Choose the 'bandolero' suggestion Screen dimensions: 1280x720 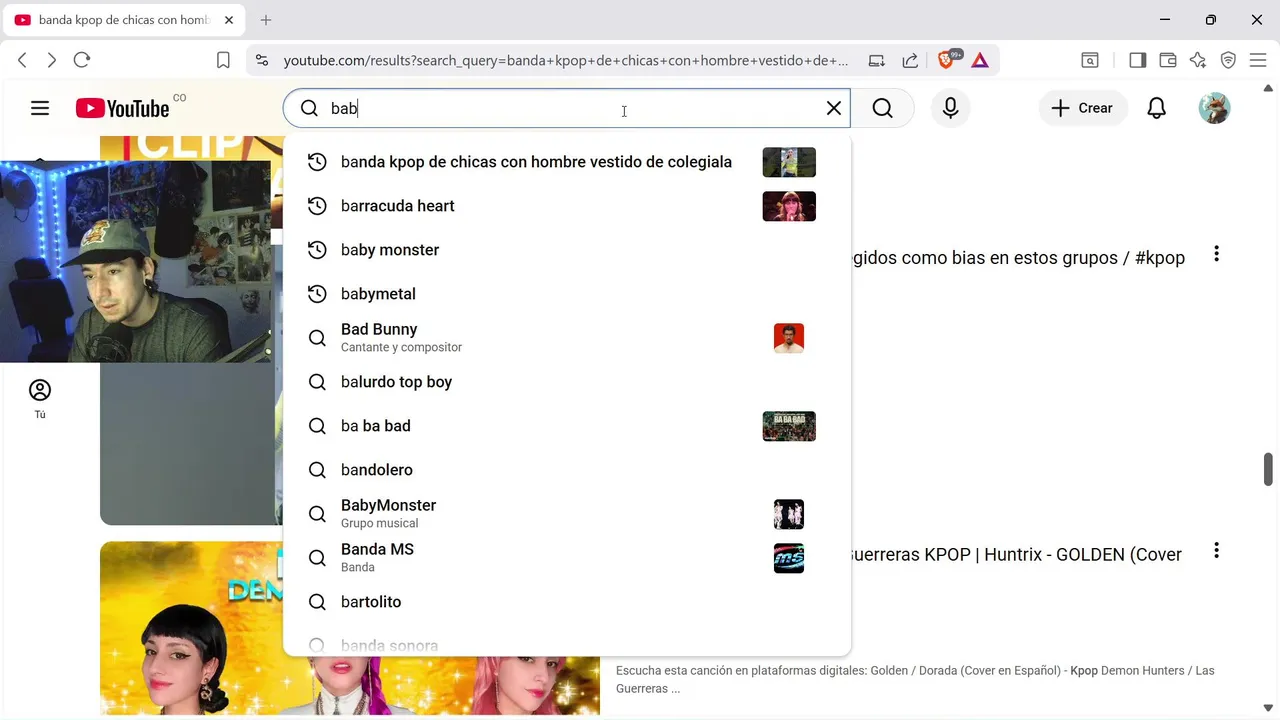(x=567, y=470)
